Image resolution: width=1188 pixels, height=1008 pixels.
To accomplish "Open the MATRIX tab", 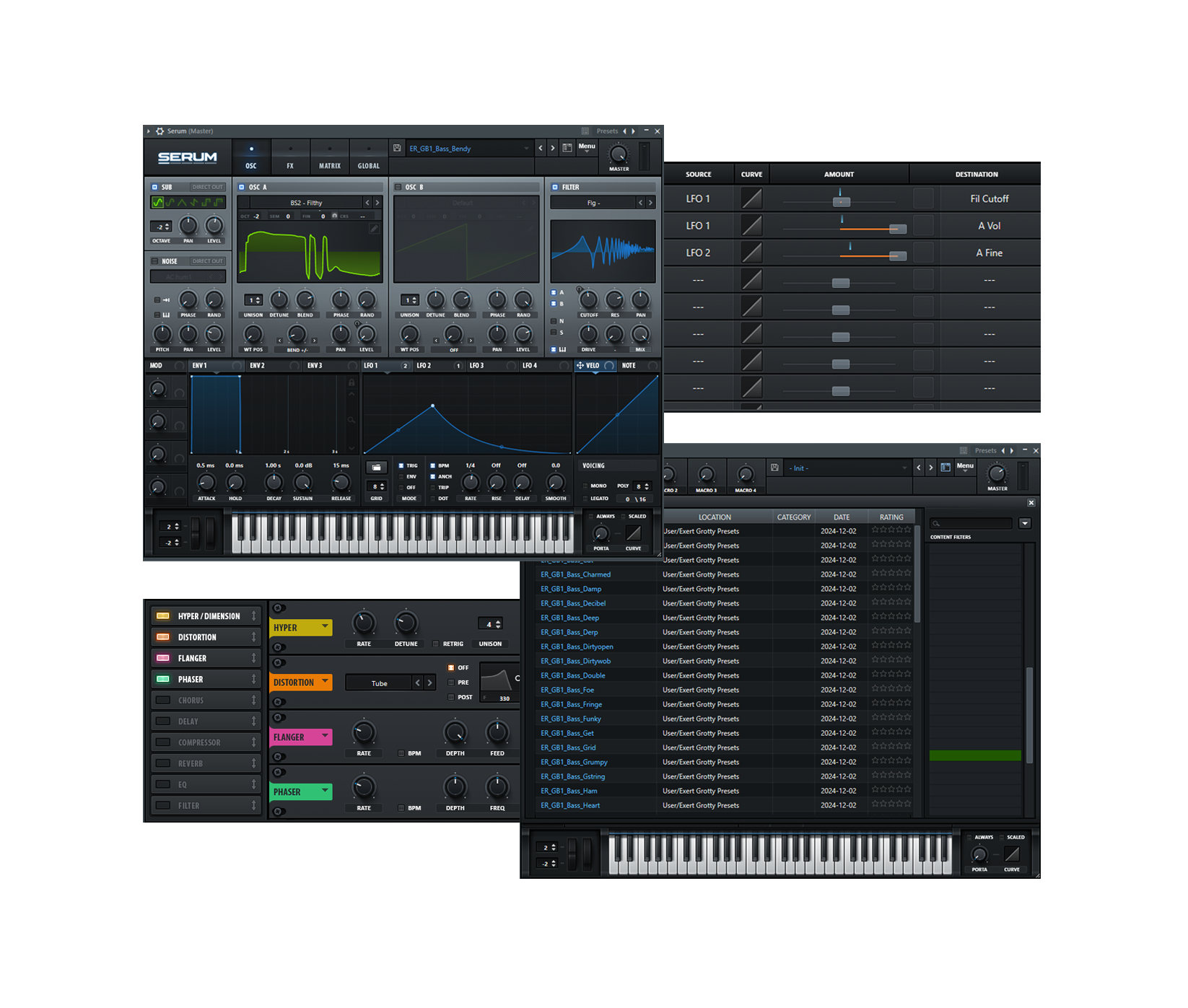I will (330, 157).
